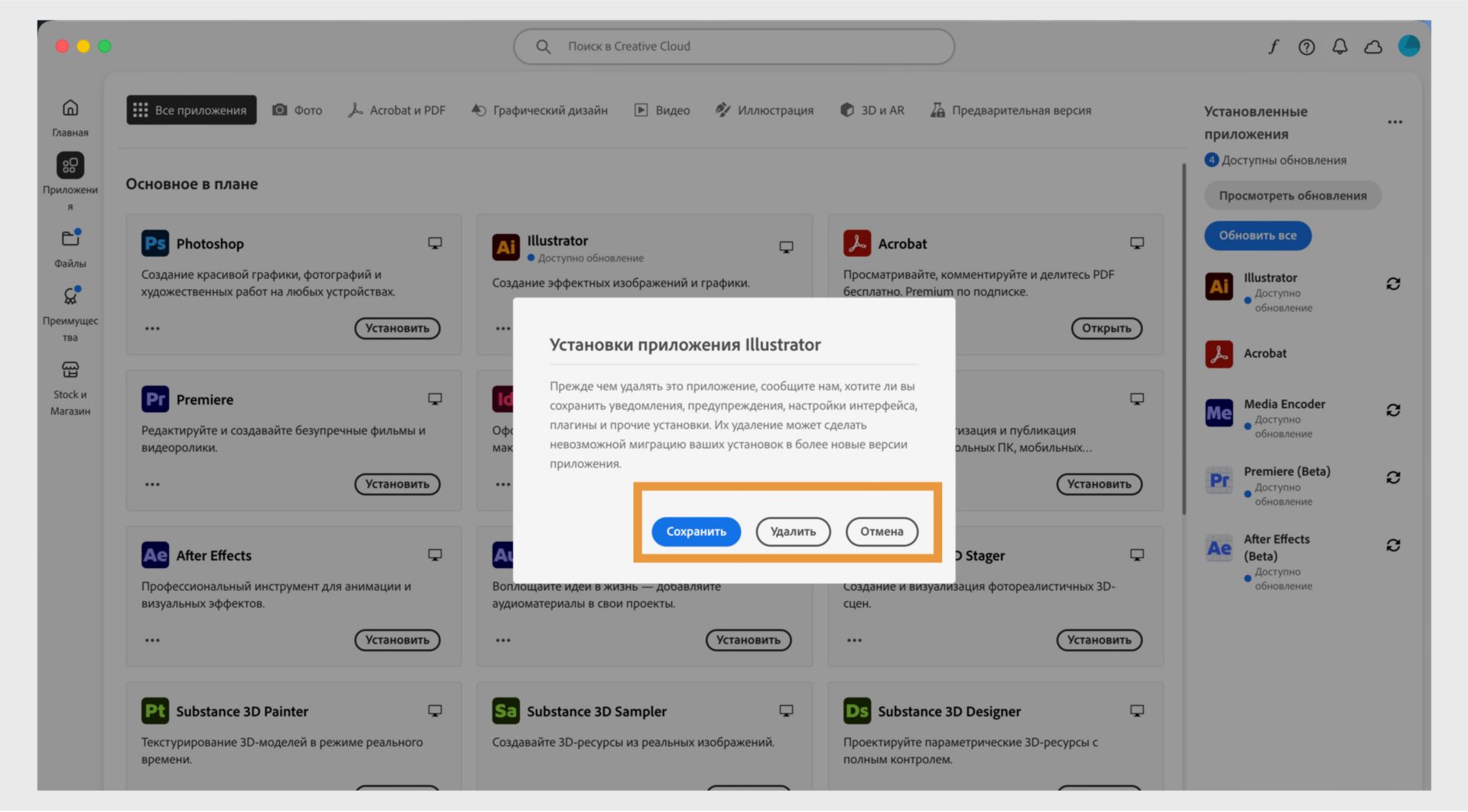Click the desktop icon on Substance 3D Painter card
Image resolution: width=1468 pixels, height=812 pixels.
pos(435,711)
